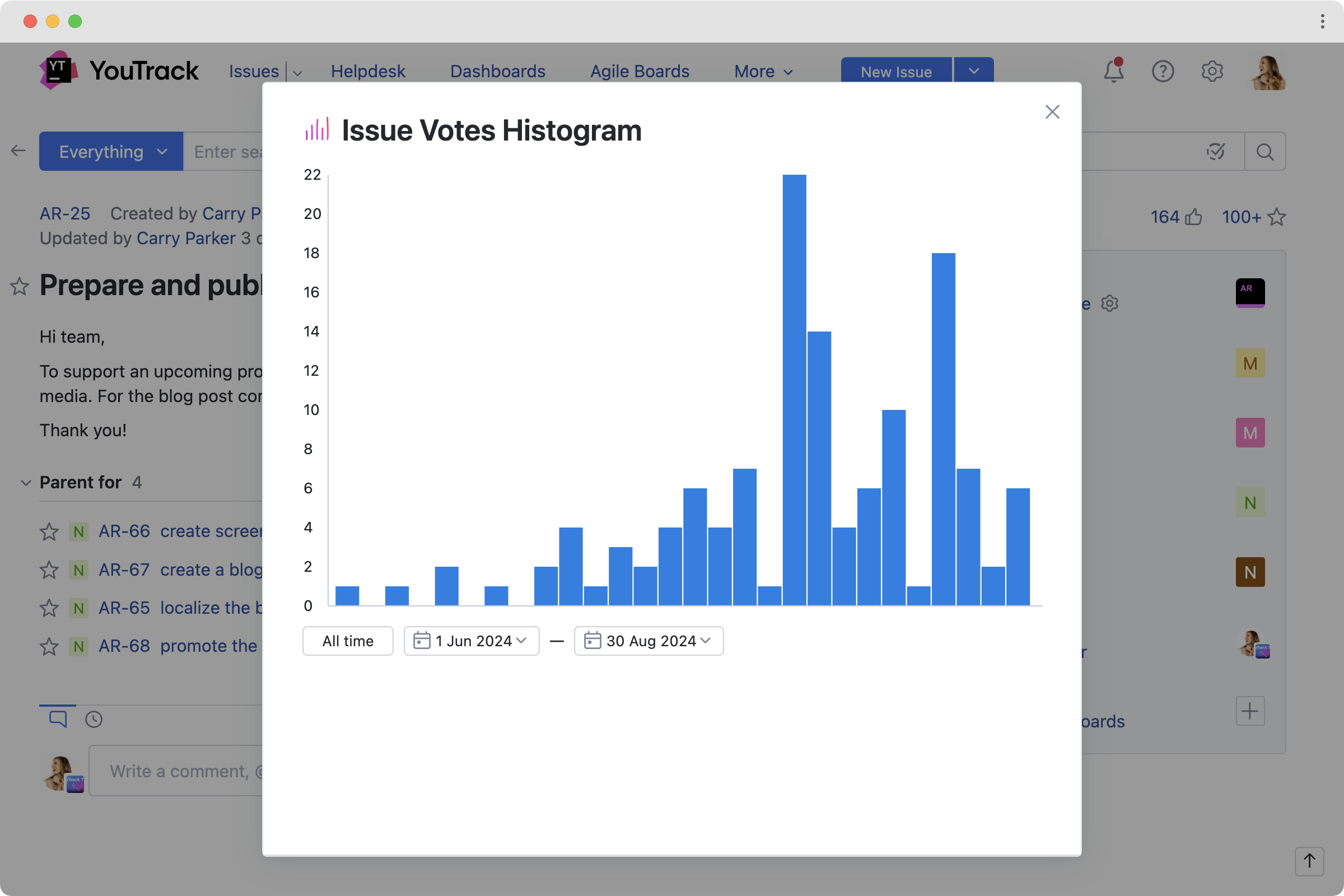Click the back arrow icon
1344x896 pixels.
18,151
